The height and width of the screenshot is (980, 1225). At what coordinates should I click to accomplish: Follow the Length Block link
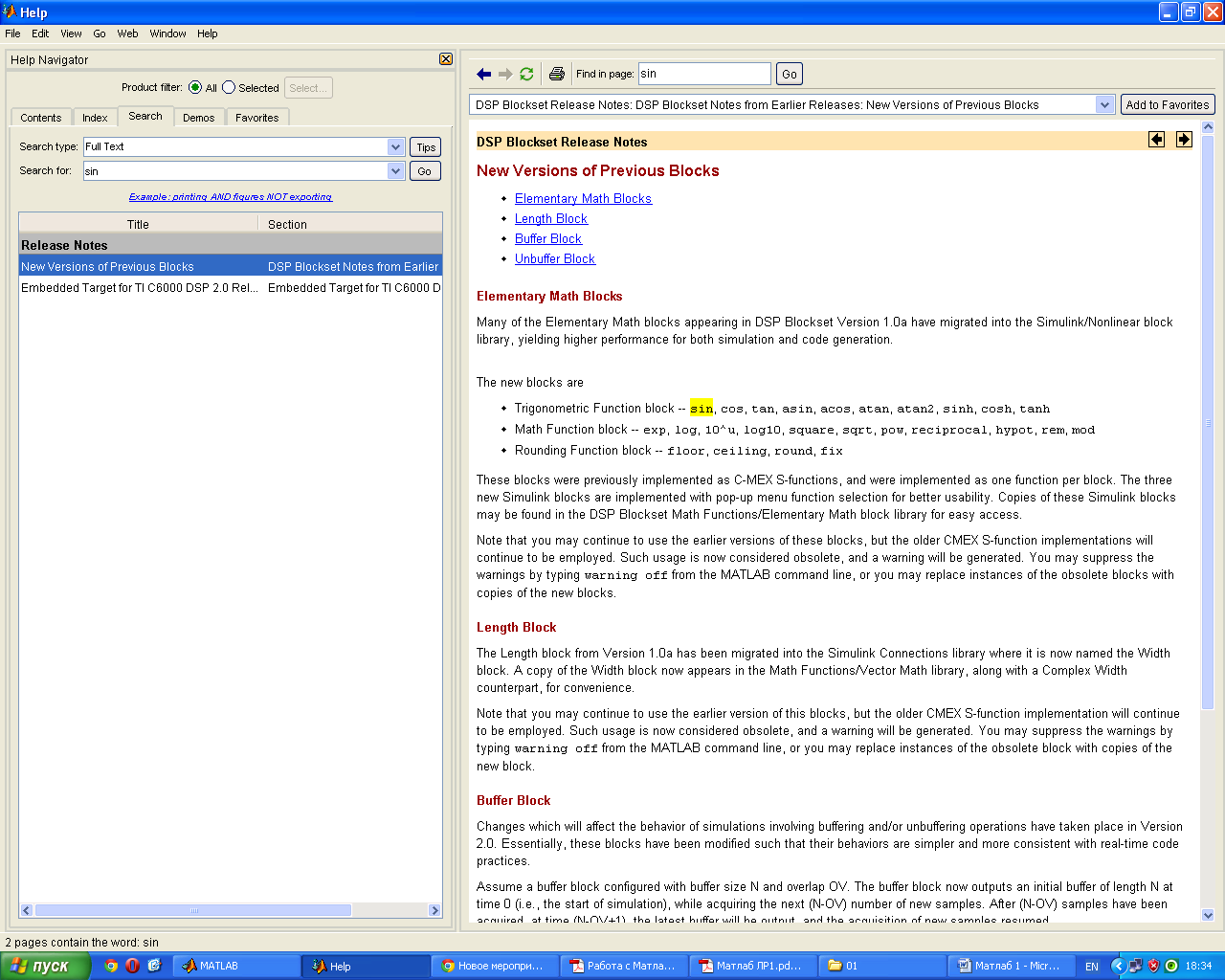click(x=551, y=219)
